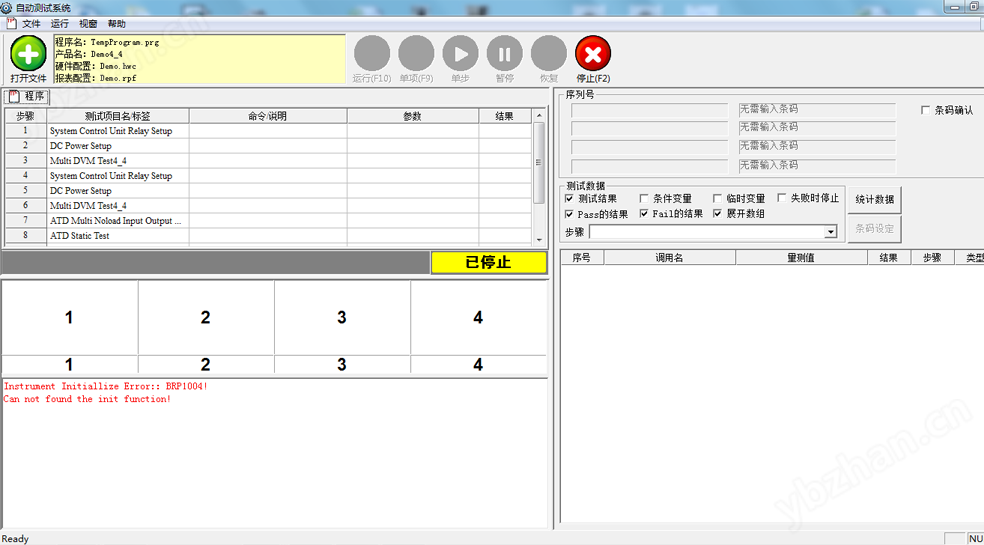Click the 恢复 resume icon

(548, 54)
